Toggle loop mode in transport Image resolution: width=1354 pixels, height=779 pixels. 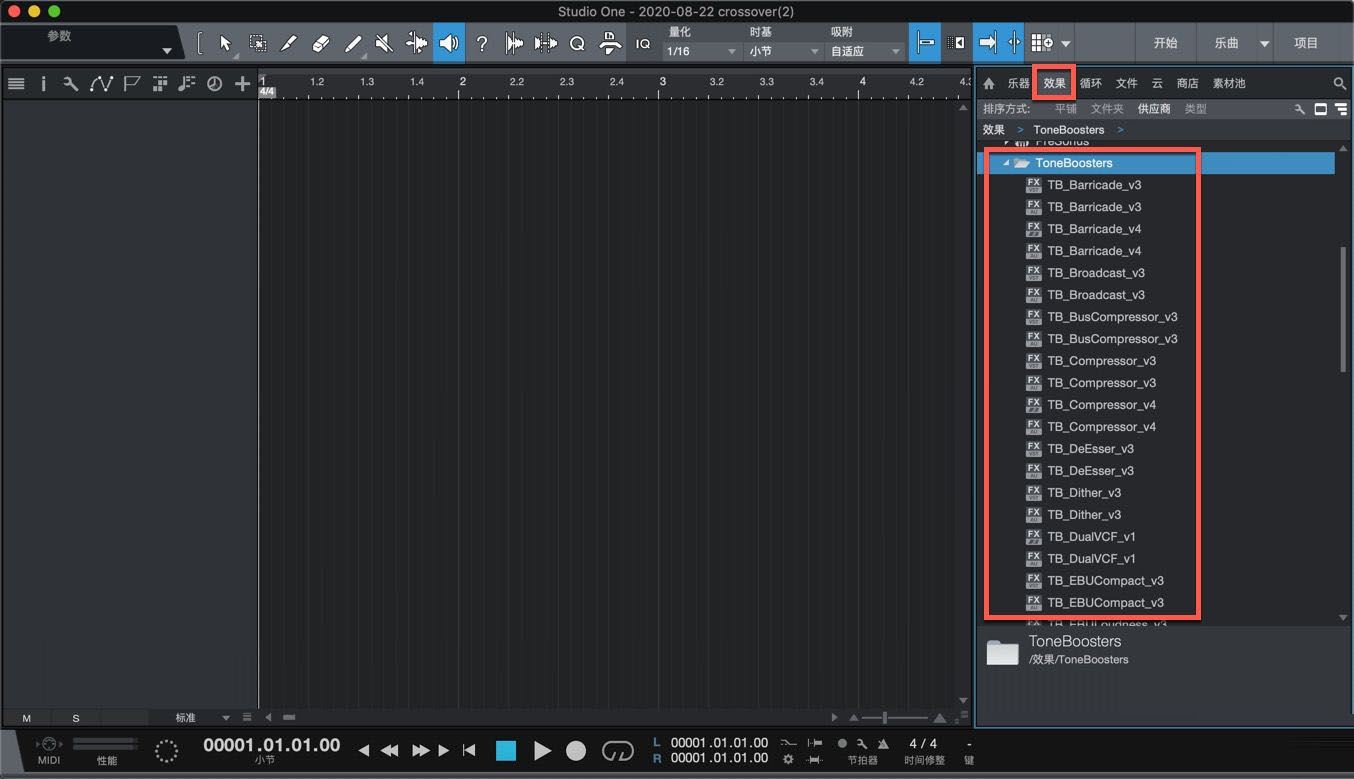pyautogui.click(x=618, y=750)
